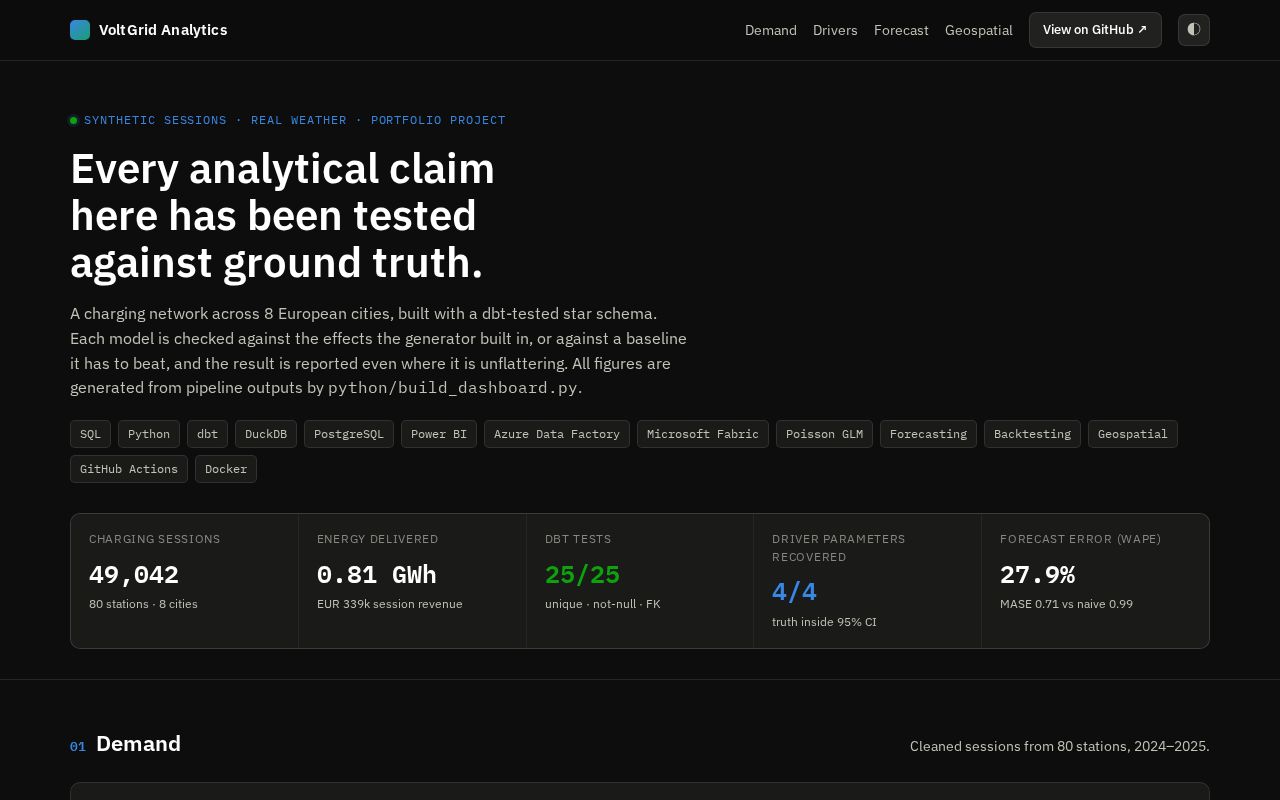Toggle the dark/light theme button
The height and width of the screenshot is (800, 1280).
coord(1194,30)
